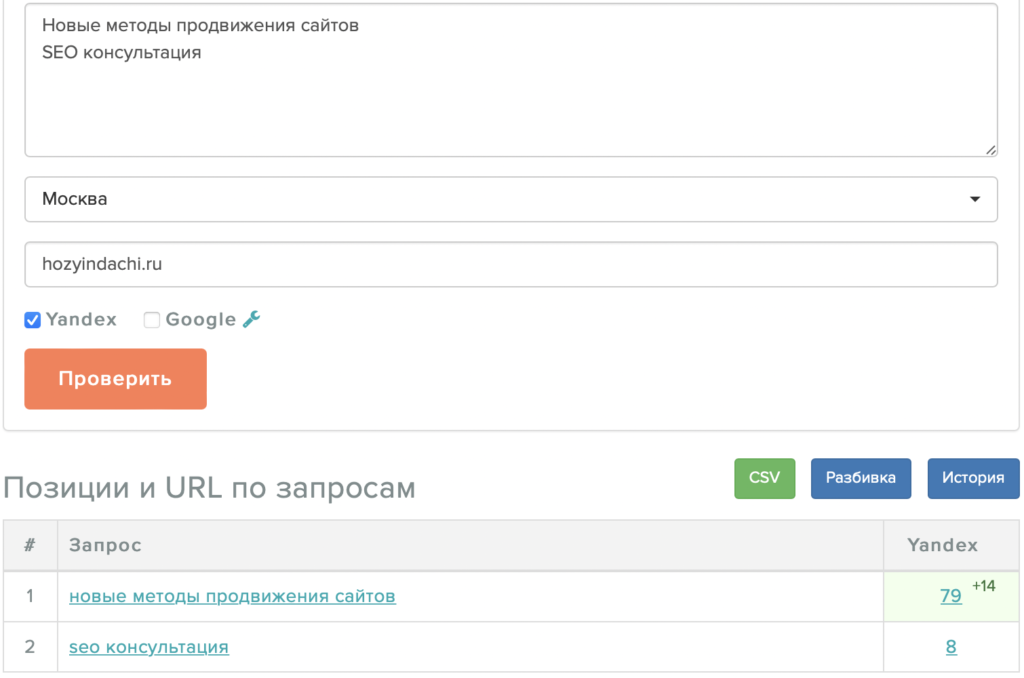The height and width of the screenshot is (678, 1024).
Task: Download results with CSV button
Action: (765, 478)
